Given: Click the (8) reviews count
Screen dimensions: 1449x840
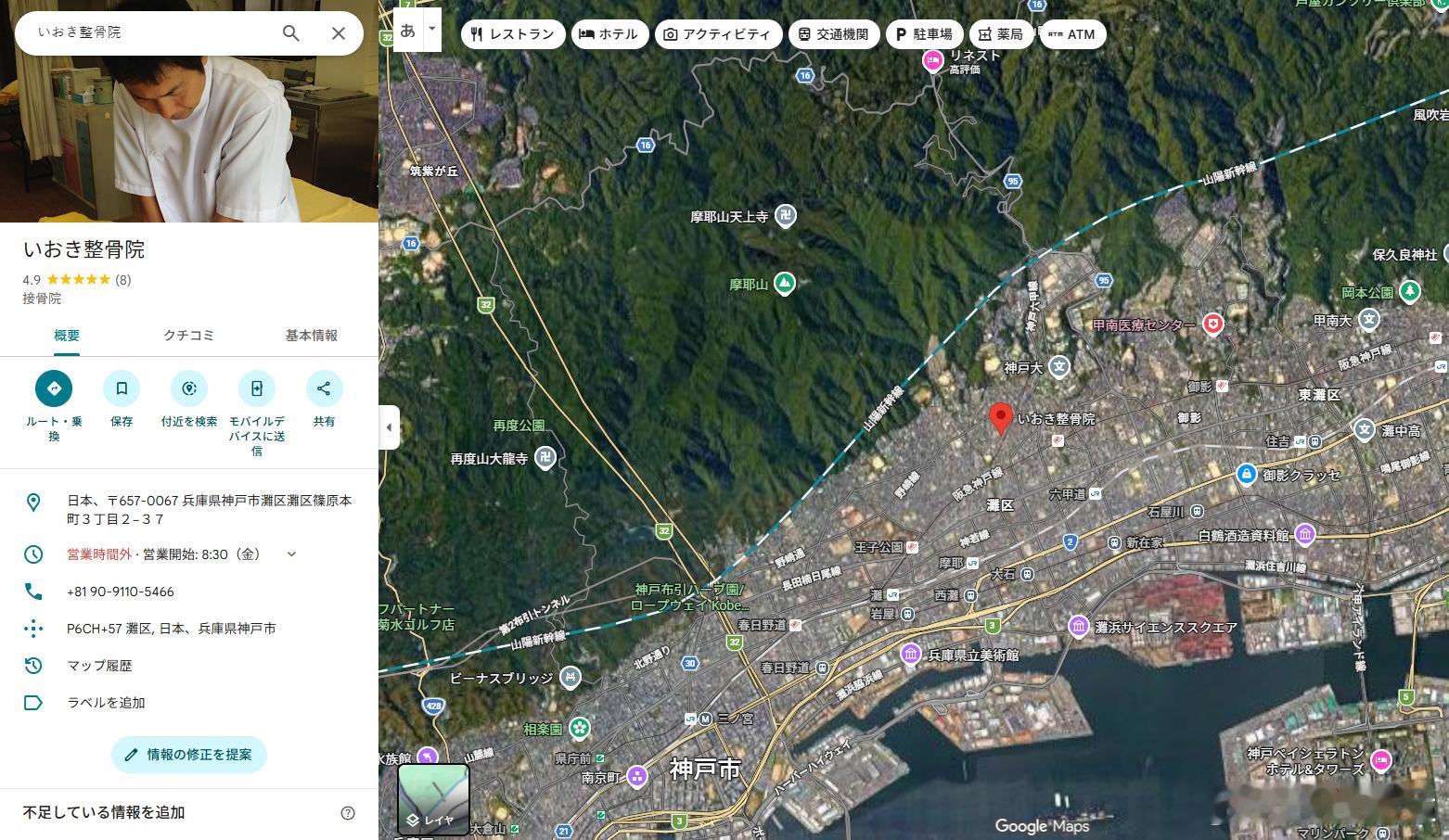Looking at the screenshot, I should pyautogui.click(x=123, y=280).
